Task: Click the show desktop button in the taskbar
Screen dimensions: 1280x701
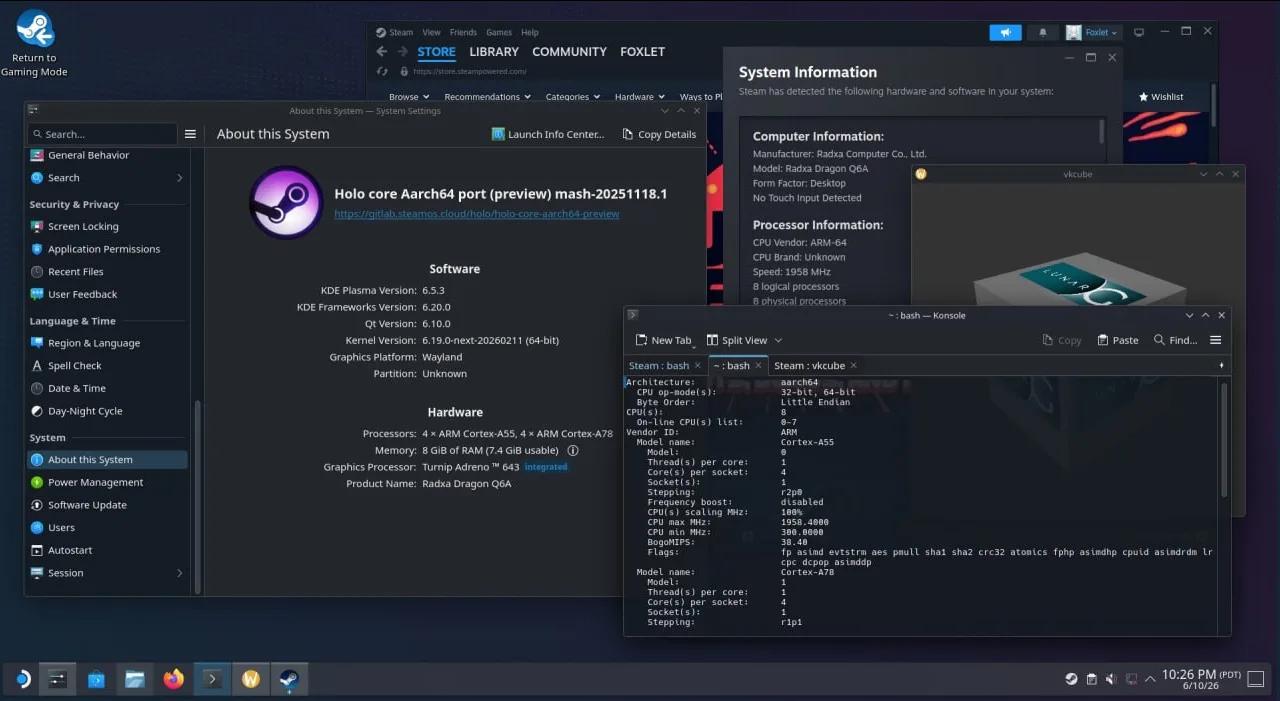Action: click(1258, 680)
